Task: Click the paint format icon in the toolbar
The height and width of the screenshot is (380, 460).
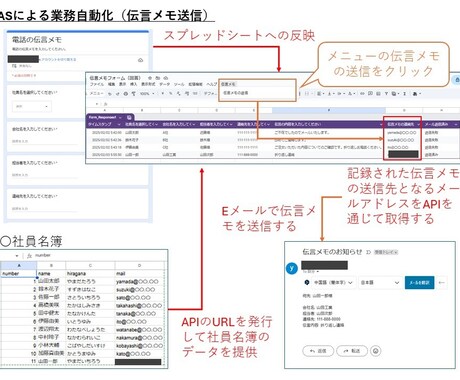Action: coord(133,94)
